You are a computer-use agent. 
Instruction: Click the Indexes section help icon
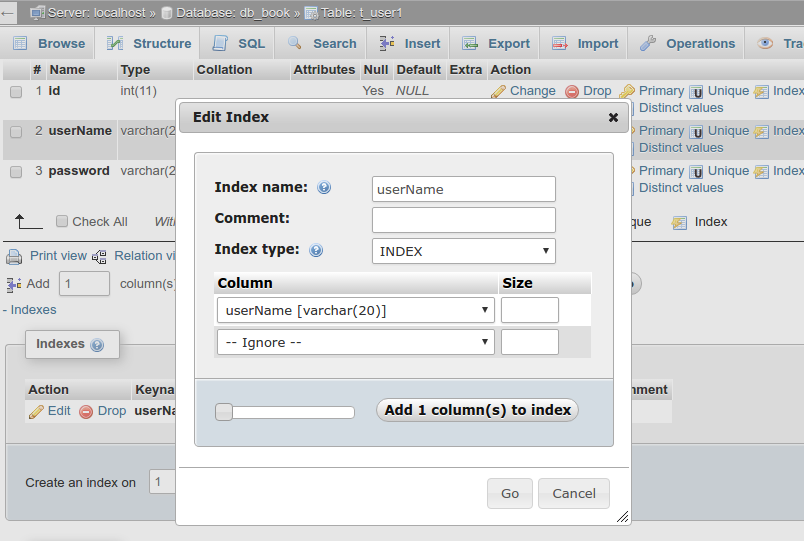pos(97,345)
